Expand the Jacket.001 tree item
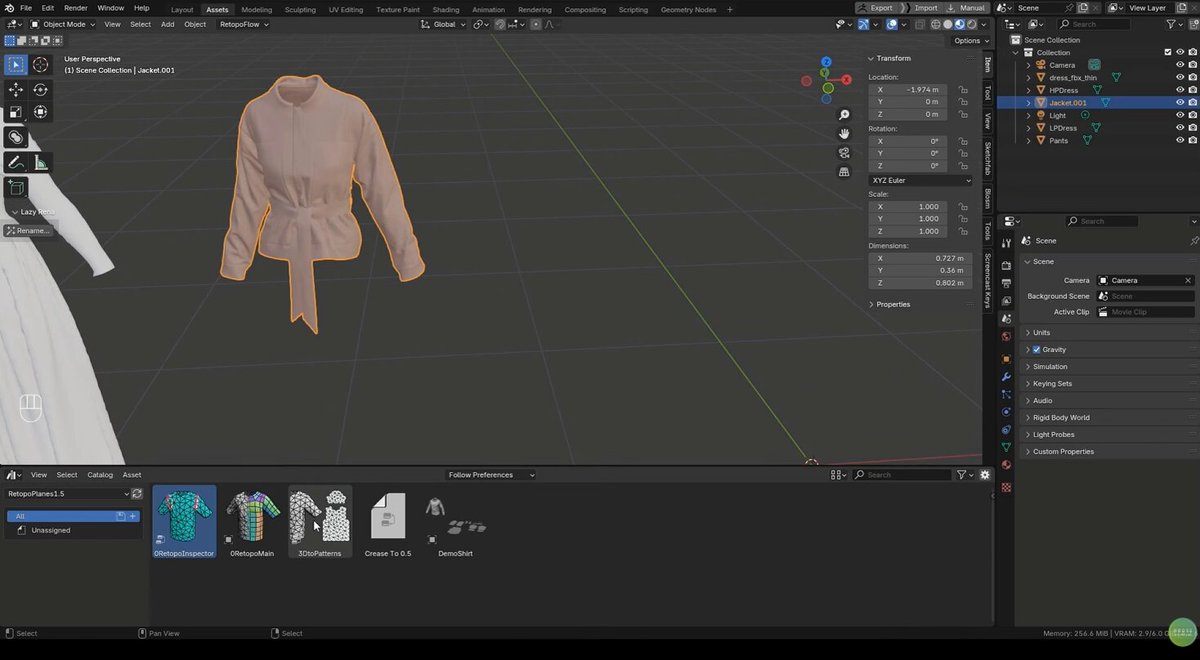This screenshot has height=660, width=1200. pos(1028,103)
